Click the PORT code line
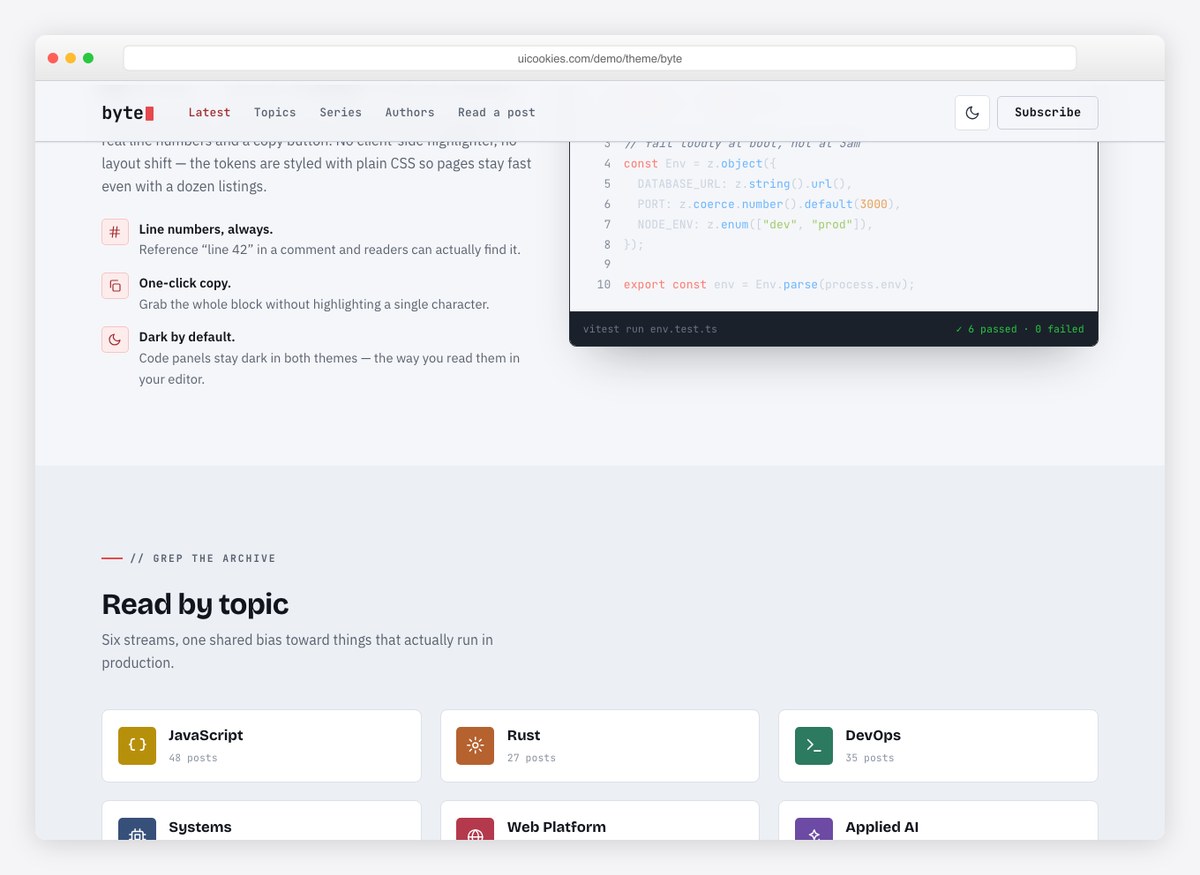This screenshot has width=1200, height=875. click(769, 204)
